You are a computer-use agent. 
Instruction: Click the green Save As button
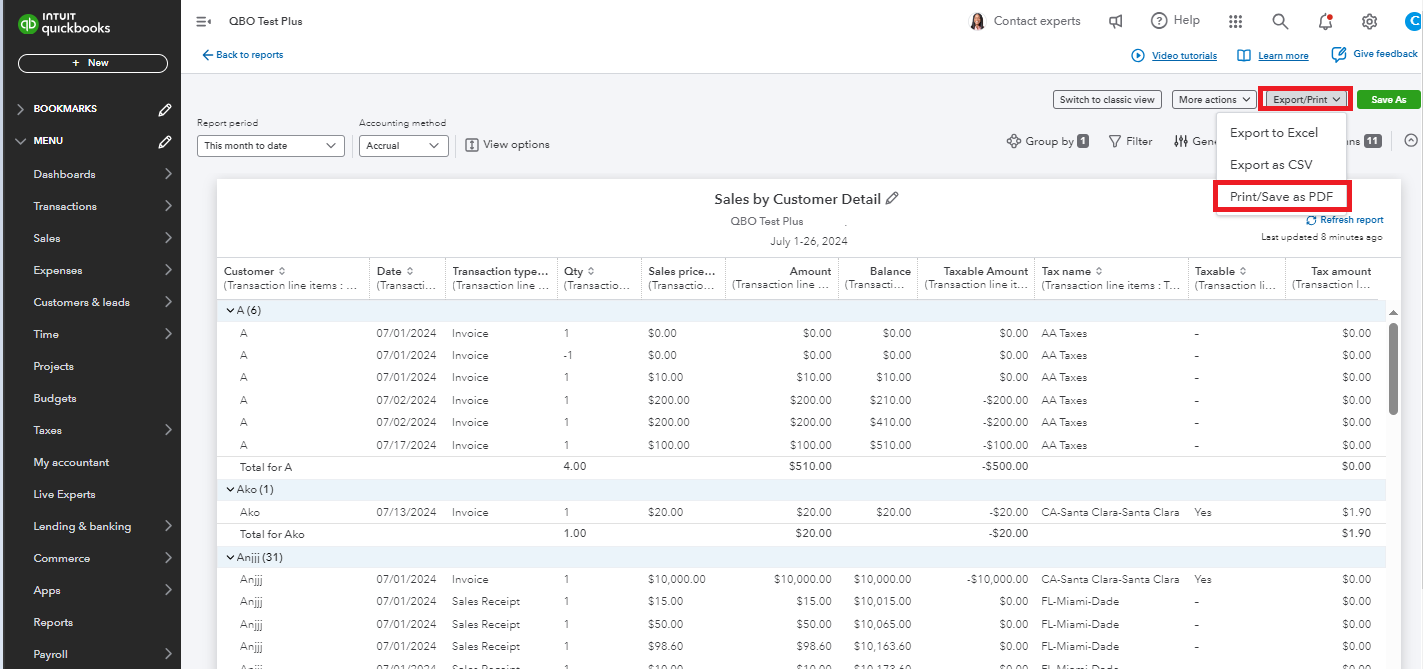[1388, 100]
